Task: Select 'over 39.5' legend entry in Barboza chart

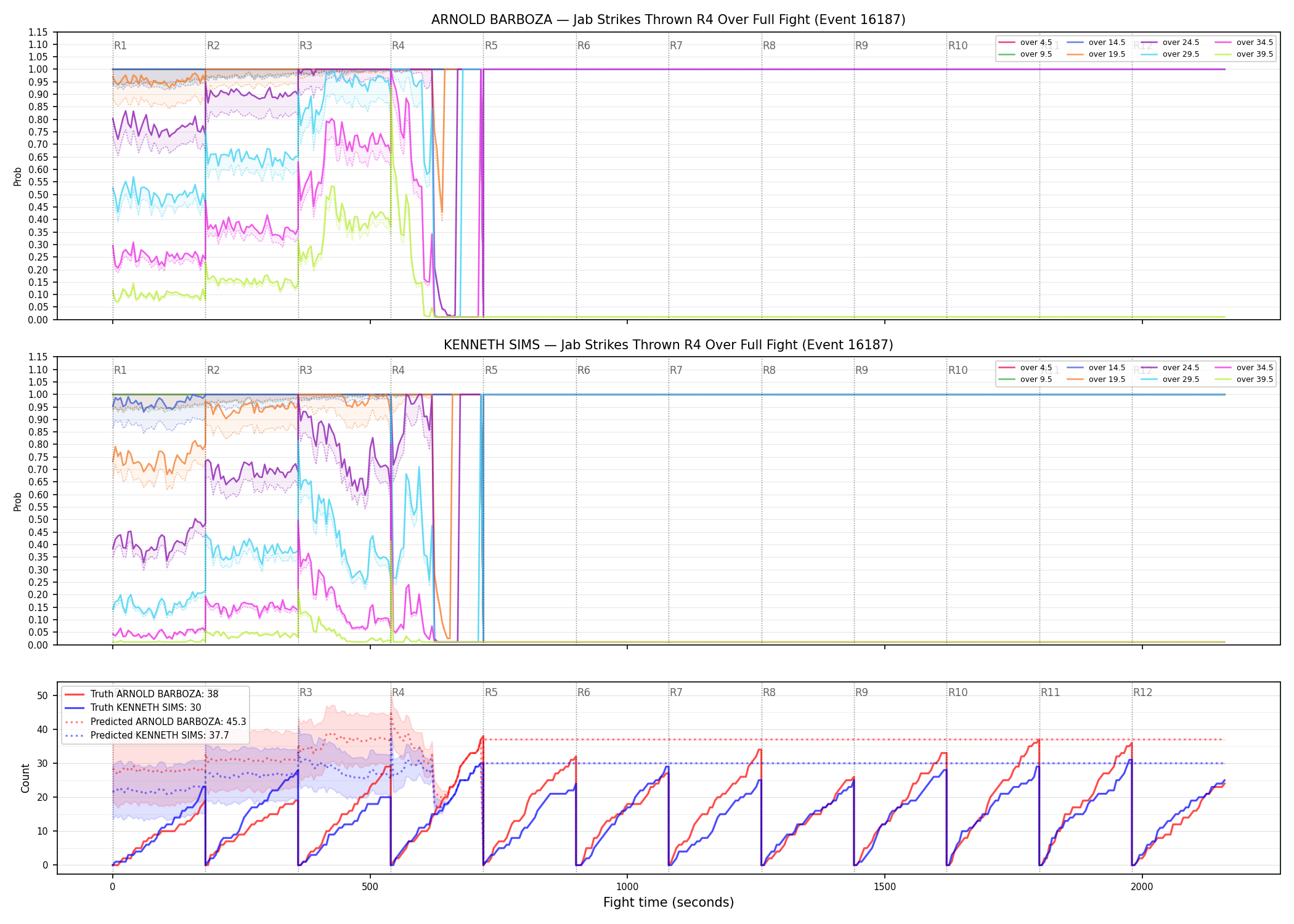Action: [1244, 54]
